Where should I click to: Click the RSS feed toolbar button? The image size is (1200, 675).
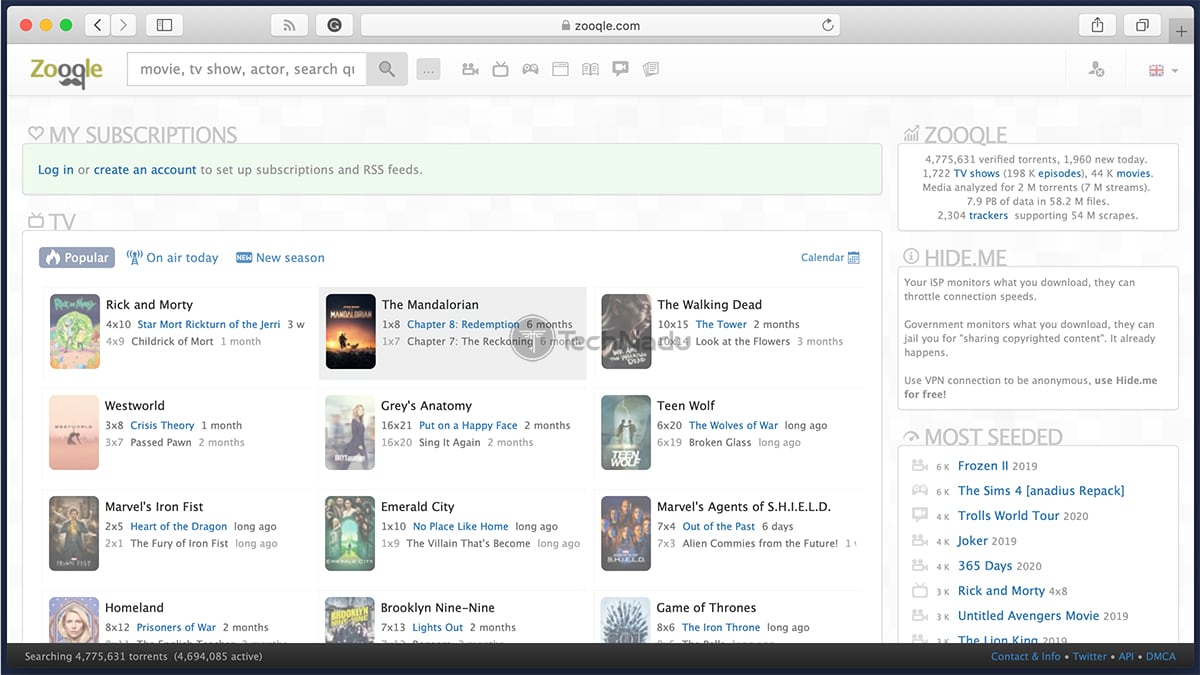click(289, 25)
